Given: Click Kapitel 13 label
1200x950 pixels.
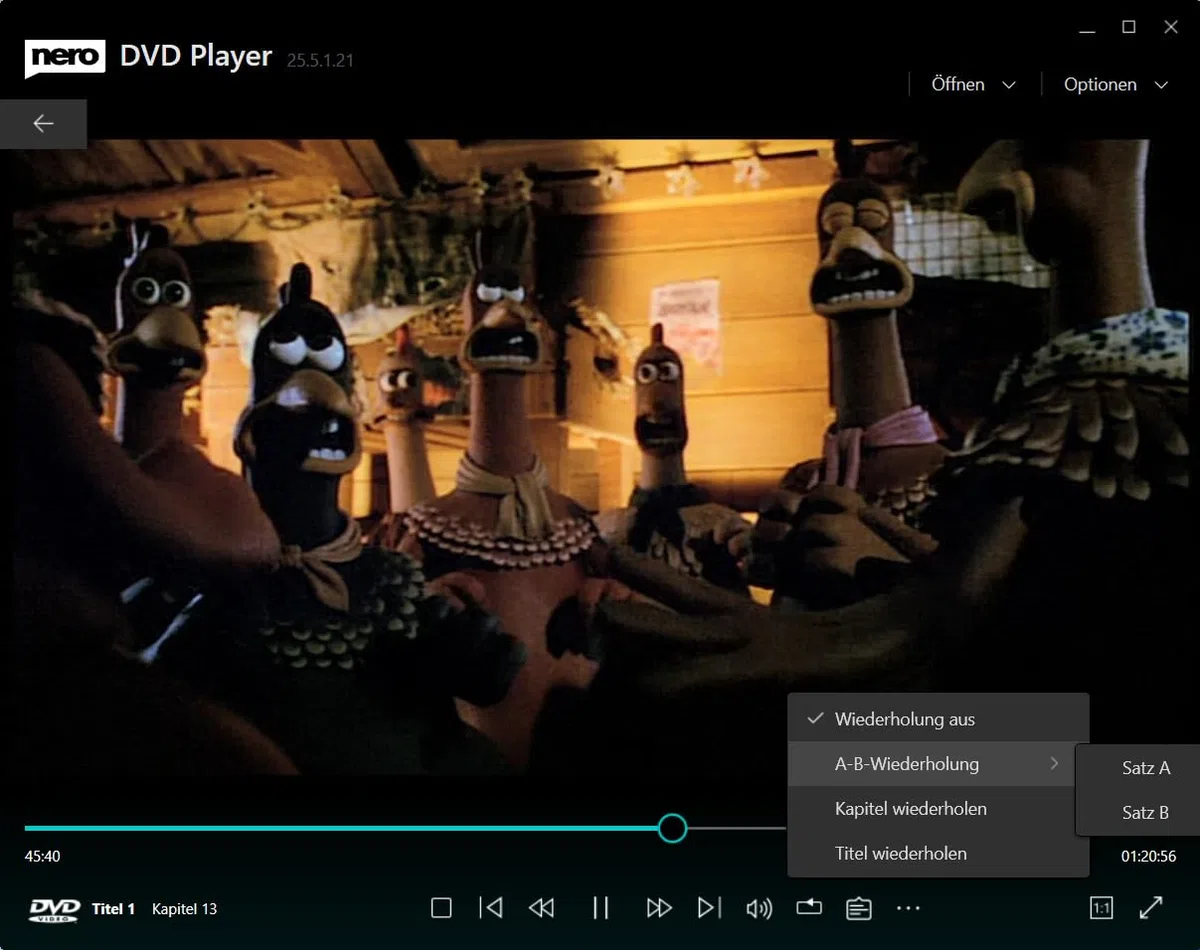Looking at the screenshot, I should coord(184,909).
